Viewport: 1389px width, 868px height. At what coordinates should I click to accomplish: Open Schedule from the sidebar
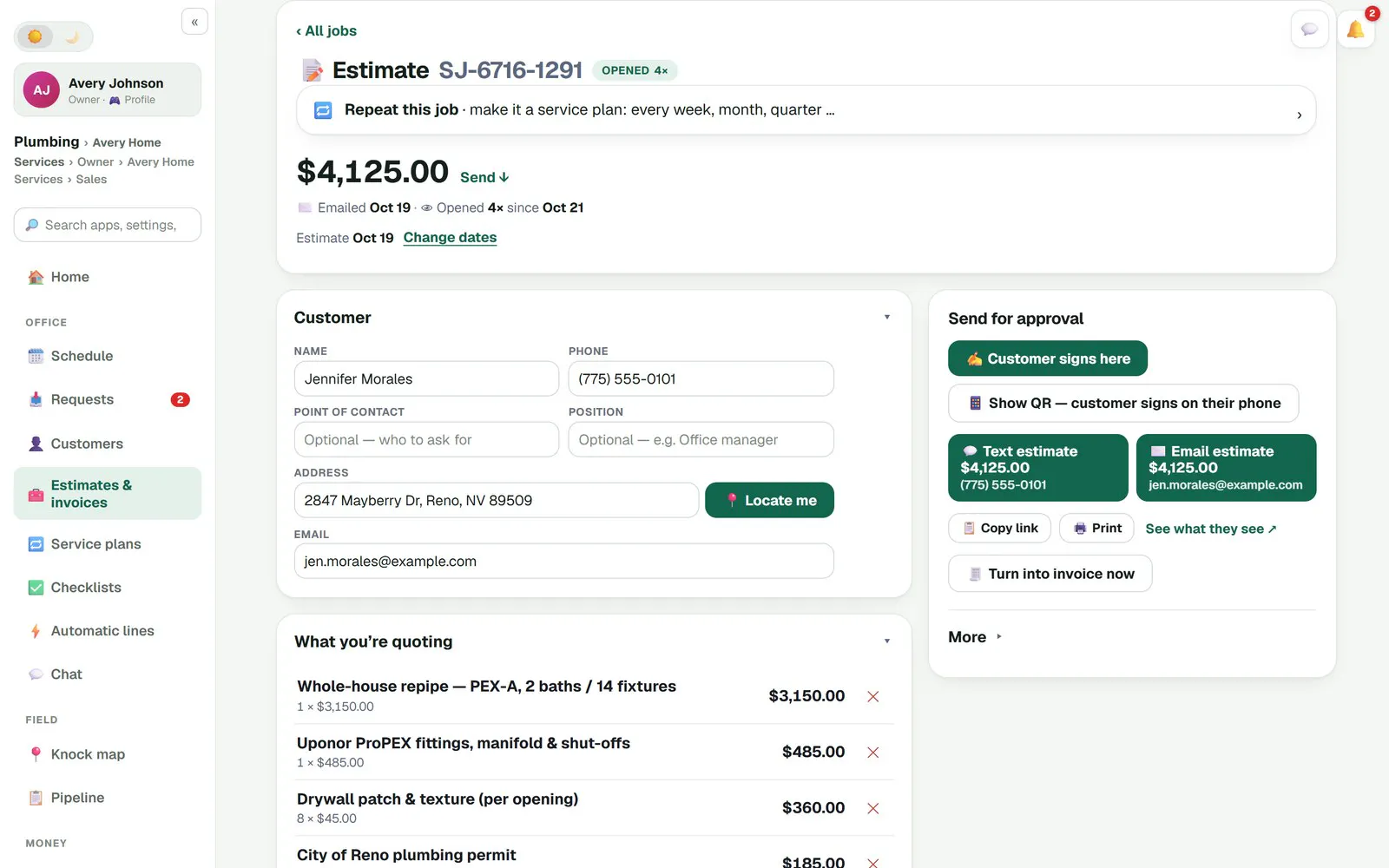[x=108, y=356]
